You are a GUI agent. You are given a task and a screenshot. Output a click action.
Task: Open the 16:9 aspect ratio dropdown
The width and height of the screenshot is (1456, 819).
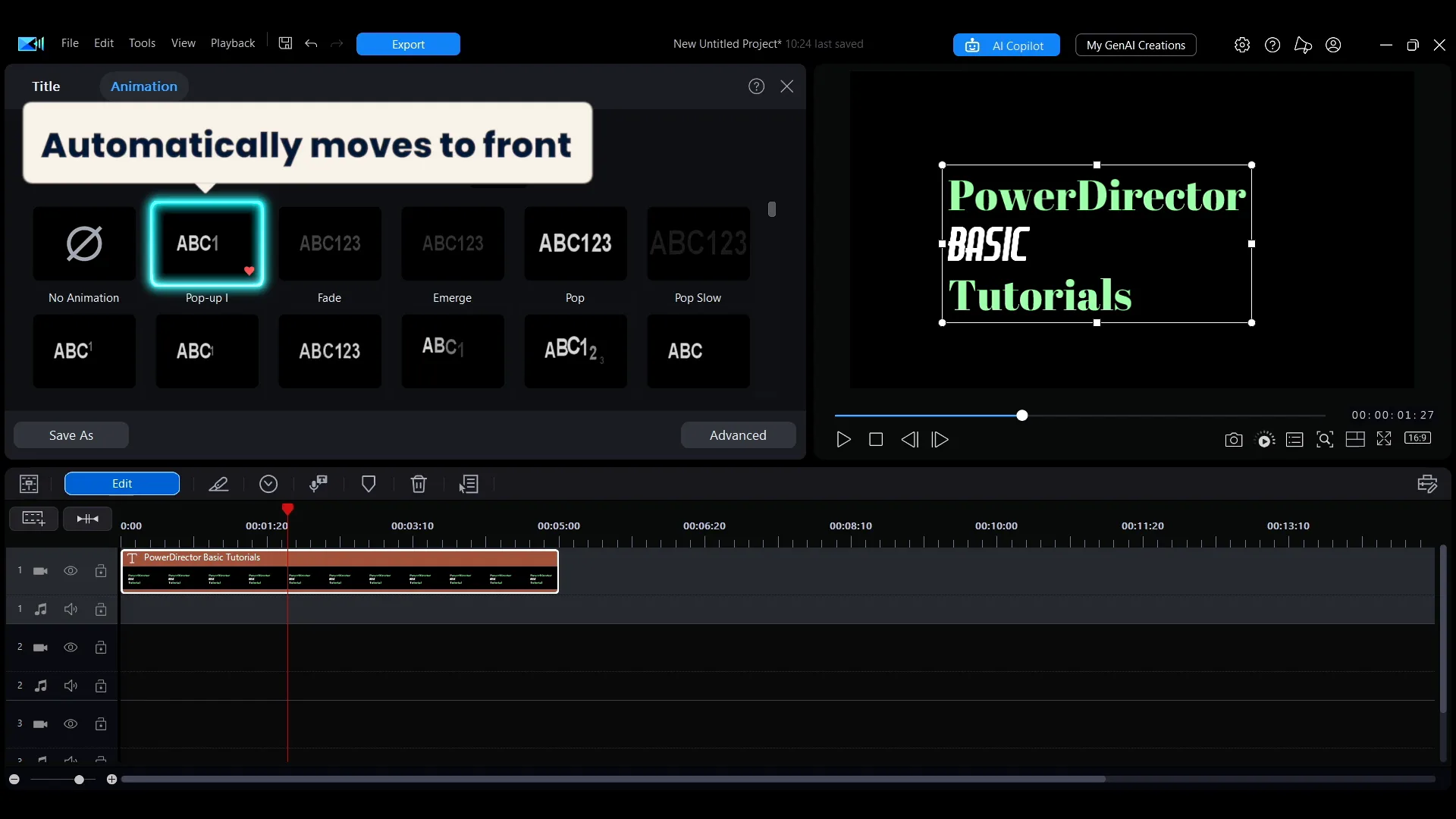coord(1417,438)
